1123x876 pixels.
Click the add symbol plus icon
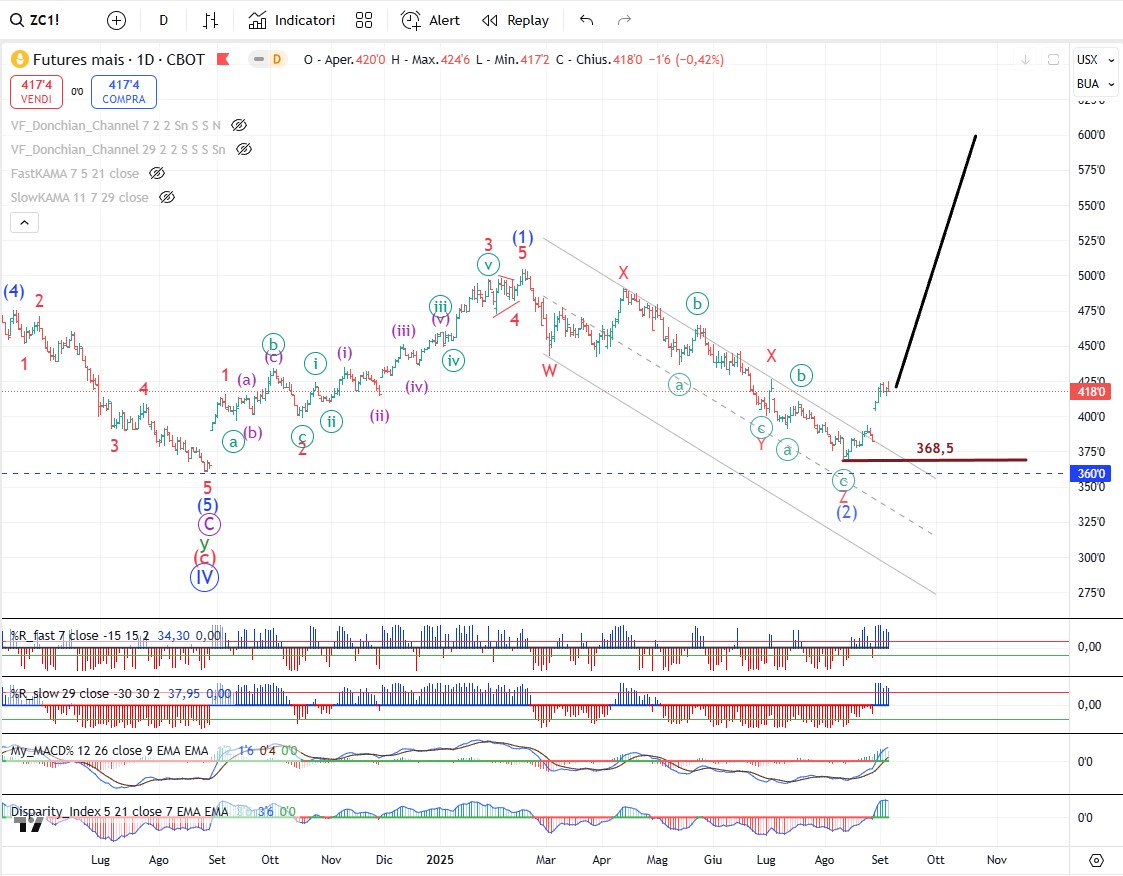click(117, 20)
